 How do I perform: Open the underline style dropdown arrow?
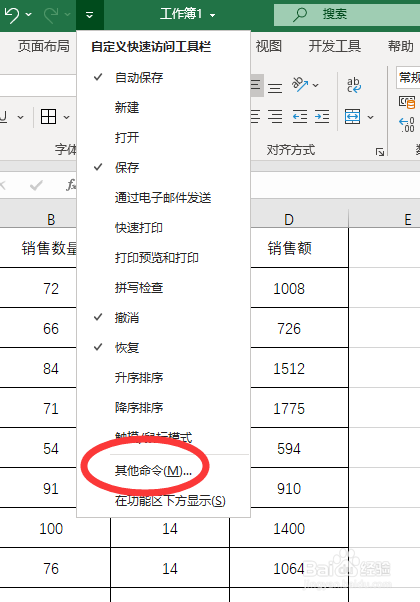click(x=20, y=117)
